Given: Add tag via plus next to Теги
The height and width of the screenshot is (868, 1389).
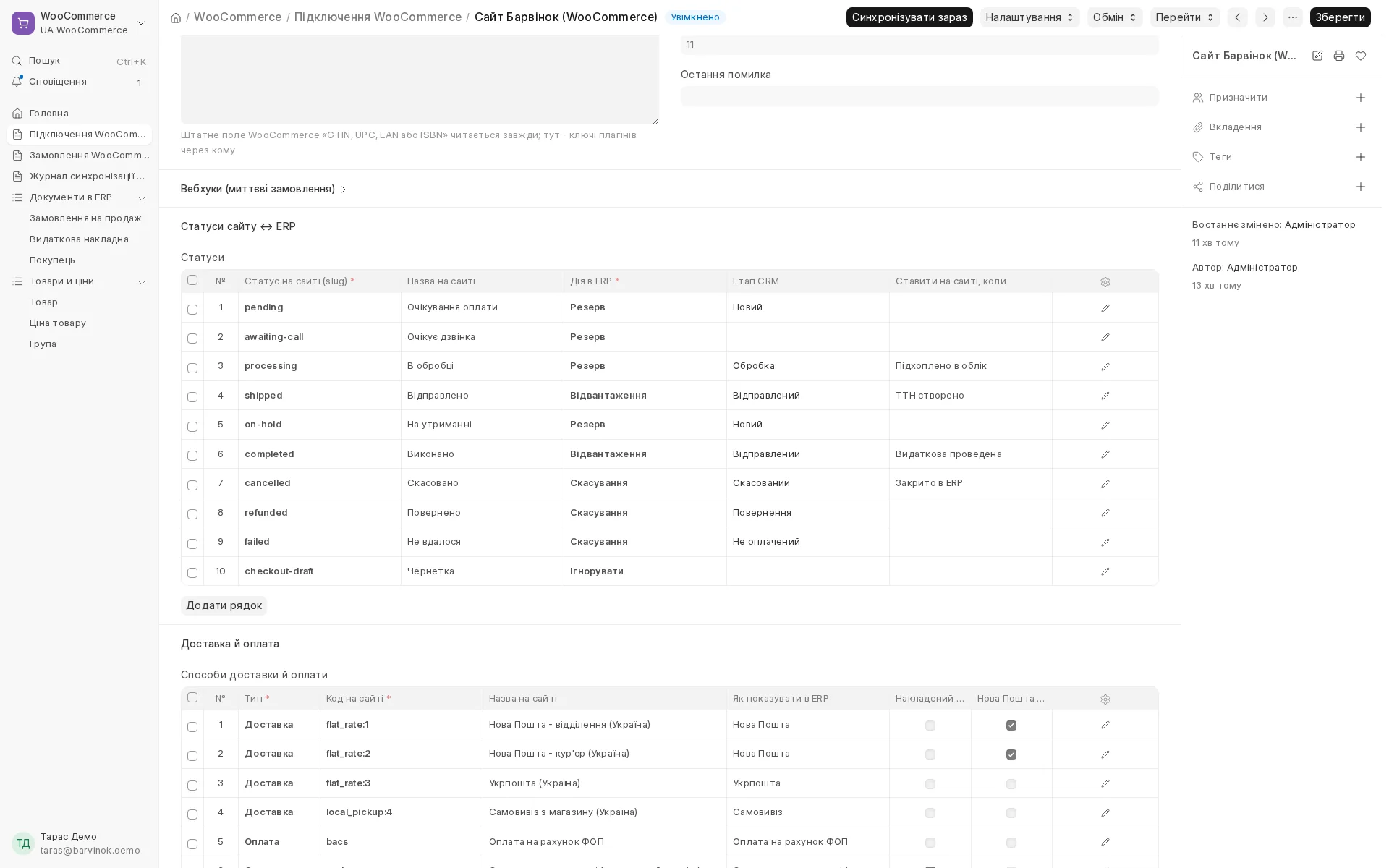Looking at the screenshot, I should 1361,157.
